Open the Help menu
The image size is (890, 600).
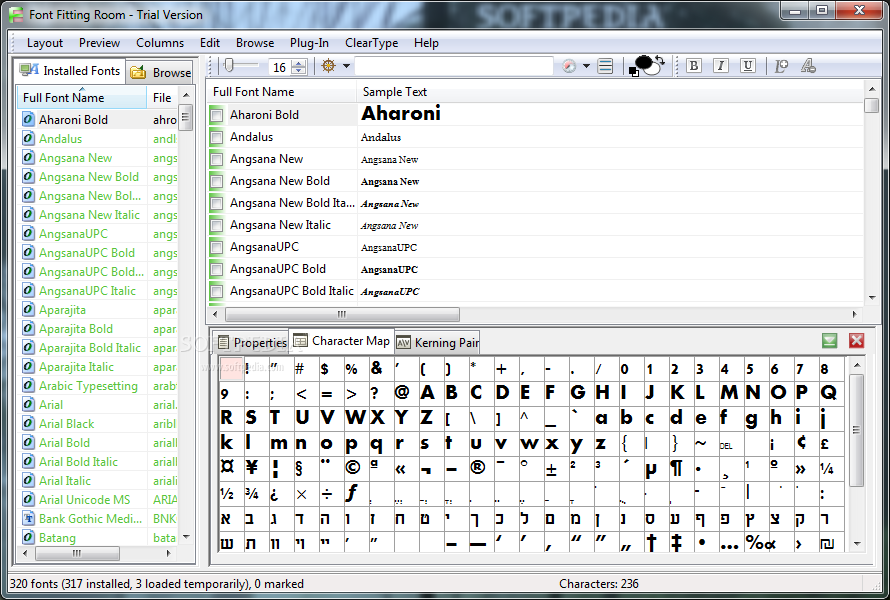pos(426,43)
